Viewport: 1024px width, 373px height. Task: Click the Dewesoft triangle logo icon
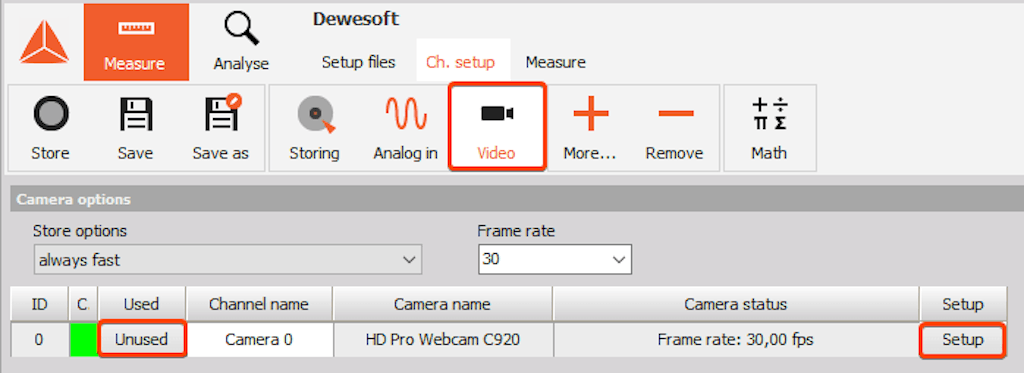[x=43, y=43]
